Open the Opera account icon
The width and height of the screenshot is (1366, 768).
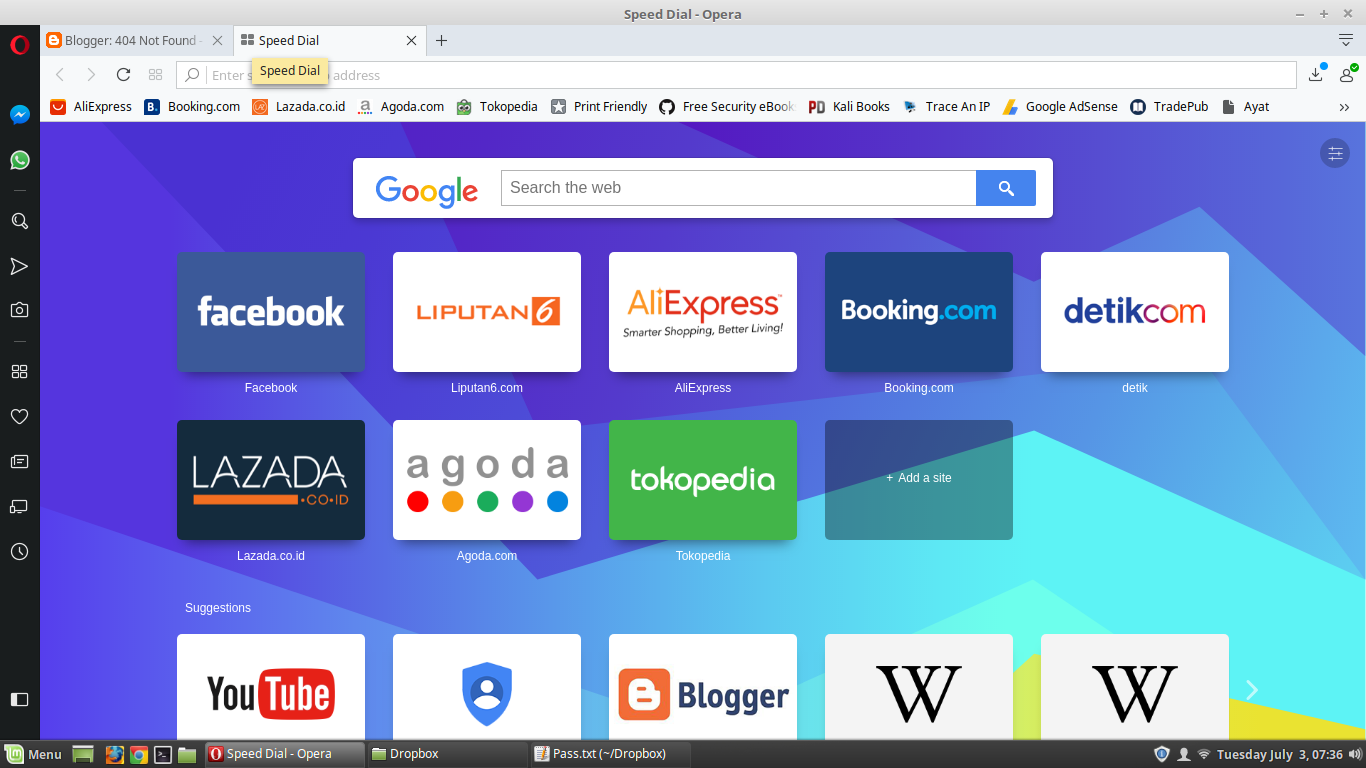(x=1346, y=74)
